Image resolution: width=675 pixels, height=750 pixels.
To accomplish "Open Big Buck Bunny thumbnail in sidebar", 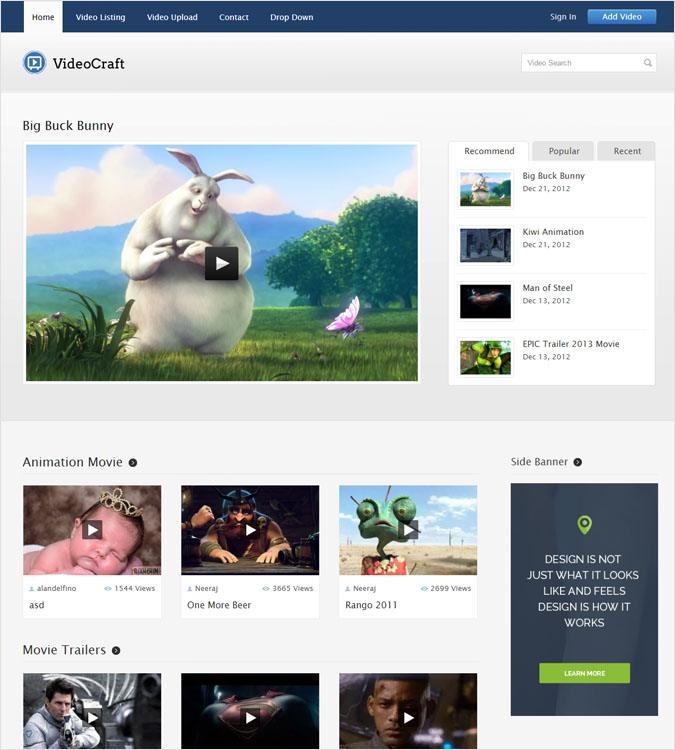I will pyautogui.click(x=485, y=189).
